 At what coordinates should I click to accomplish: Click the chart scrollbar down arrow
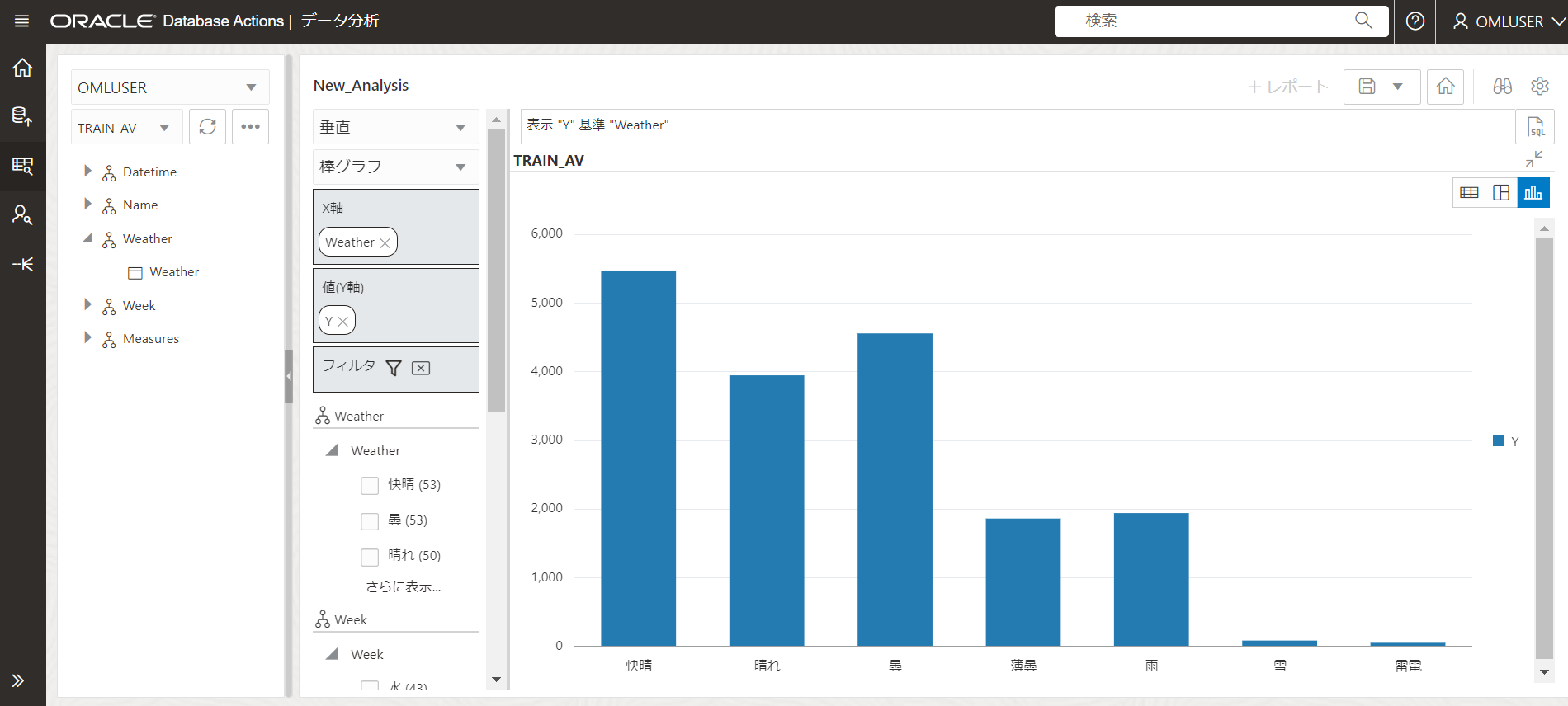point(1544,671)
